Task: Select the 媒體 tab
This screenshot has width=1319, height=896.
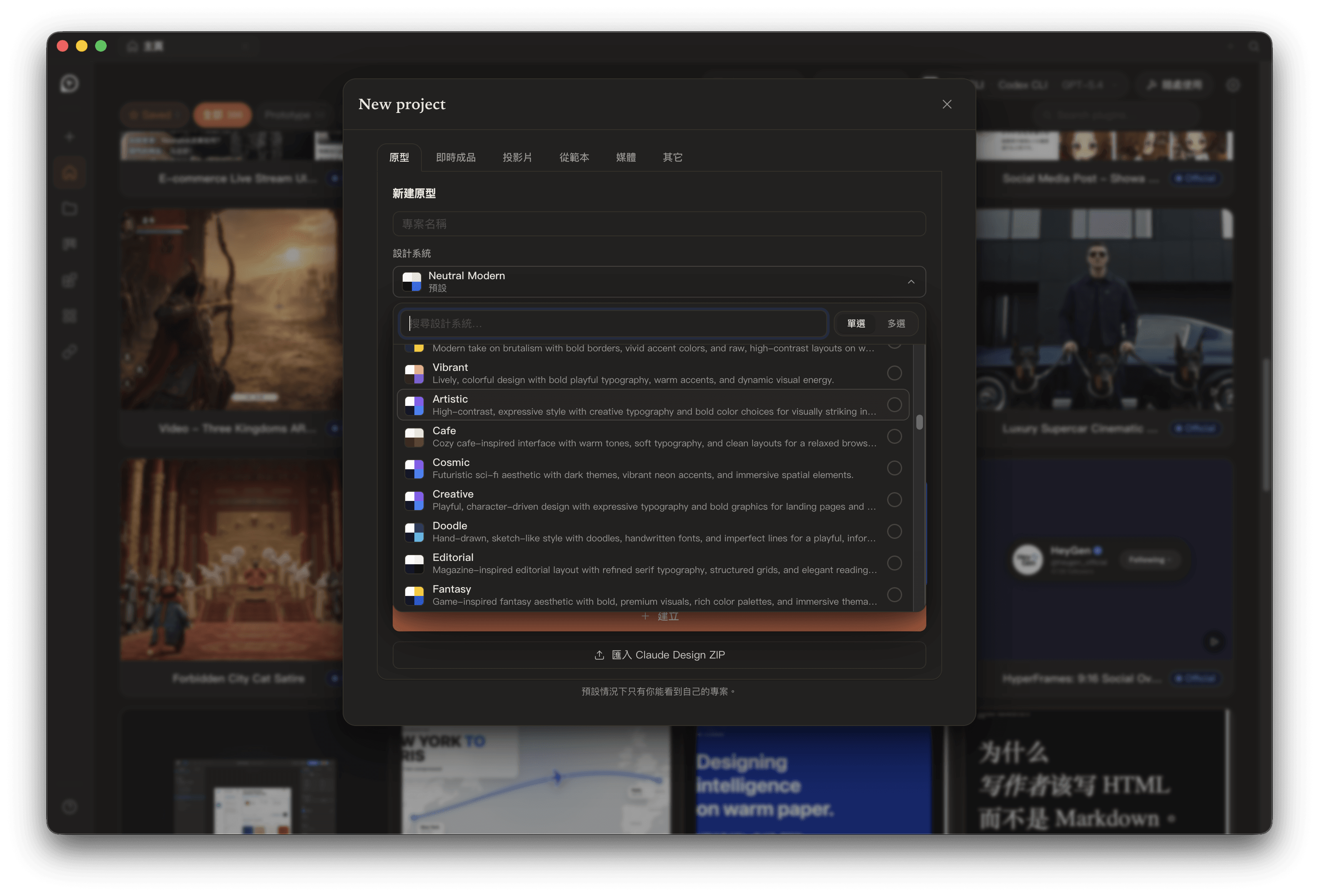Action: click(x=625, y=157)
